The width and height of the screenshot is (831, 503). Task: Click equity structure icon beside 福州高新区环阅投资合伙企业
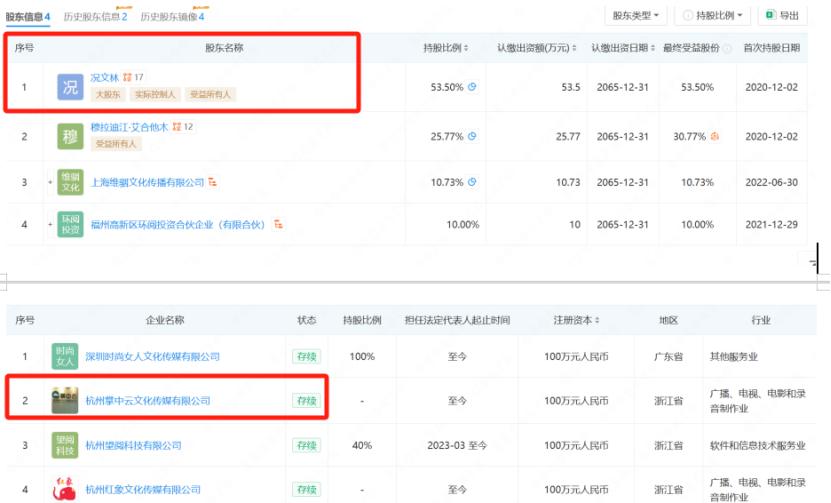(278, 224)
